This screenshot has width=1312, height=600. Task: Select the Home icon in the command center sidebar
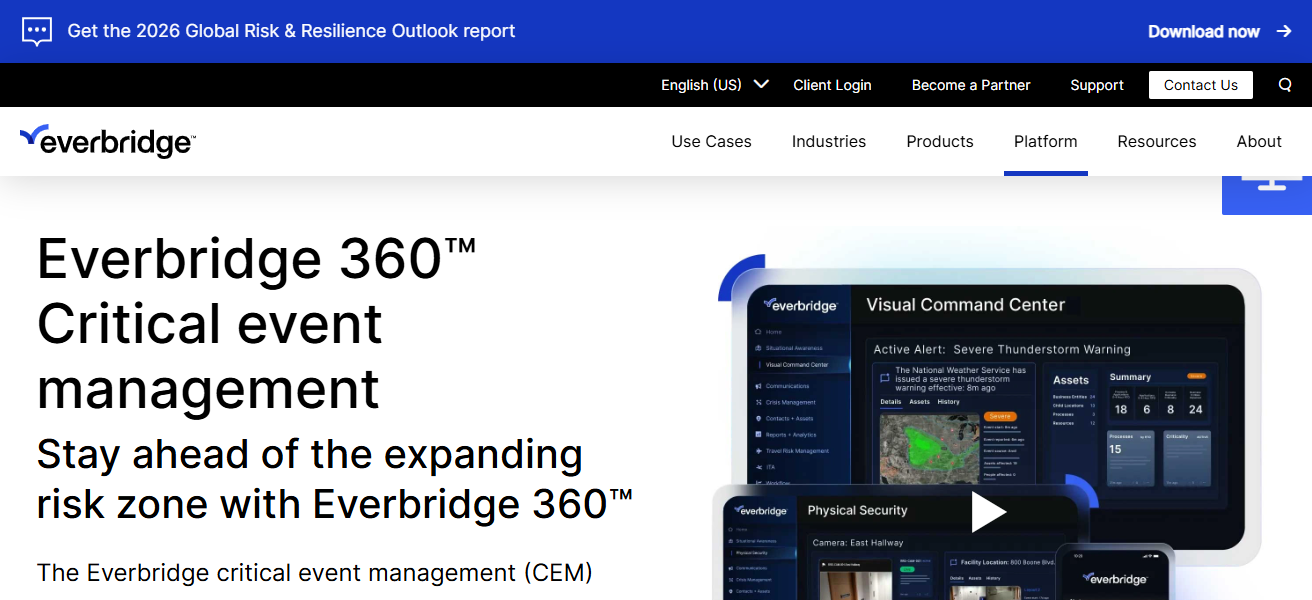[757, 332]
